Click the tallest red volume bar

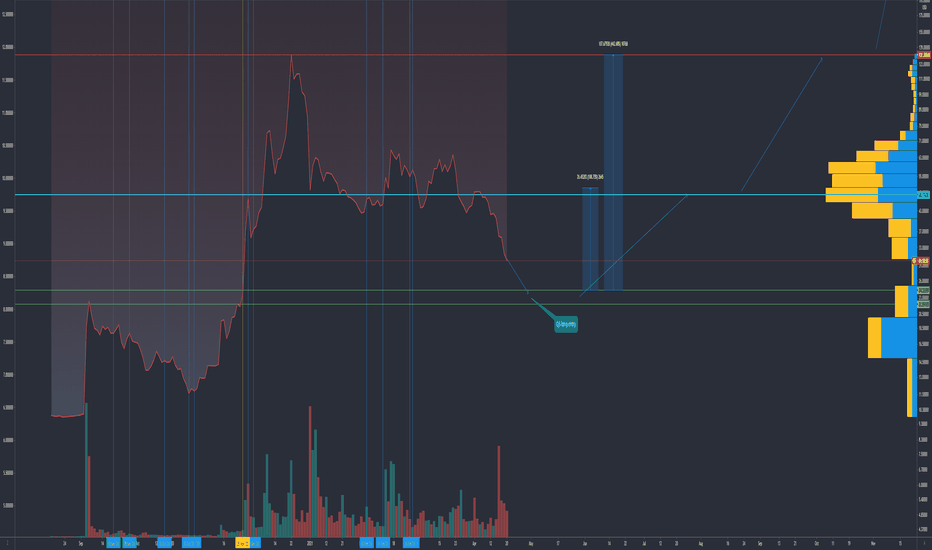310,472
